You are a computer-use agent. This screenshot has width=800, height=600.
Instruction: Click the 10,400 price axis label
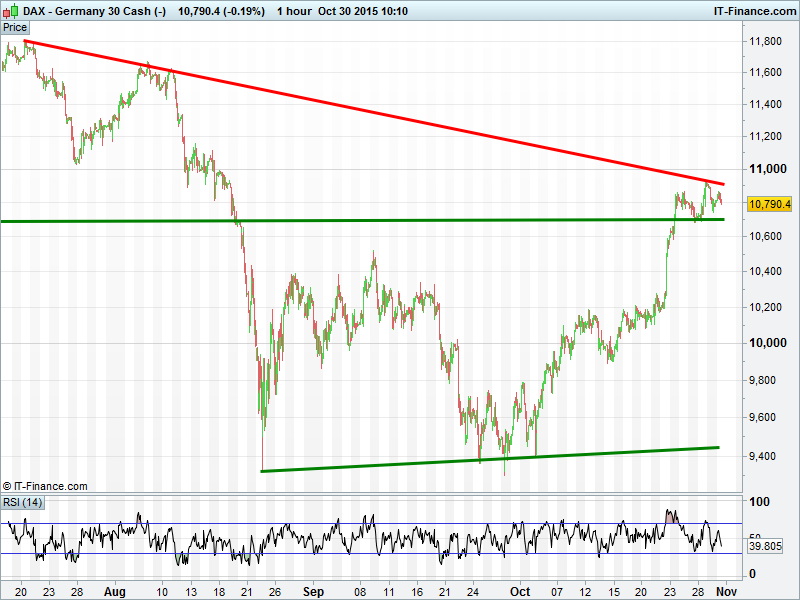coord(765,271)
